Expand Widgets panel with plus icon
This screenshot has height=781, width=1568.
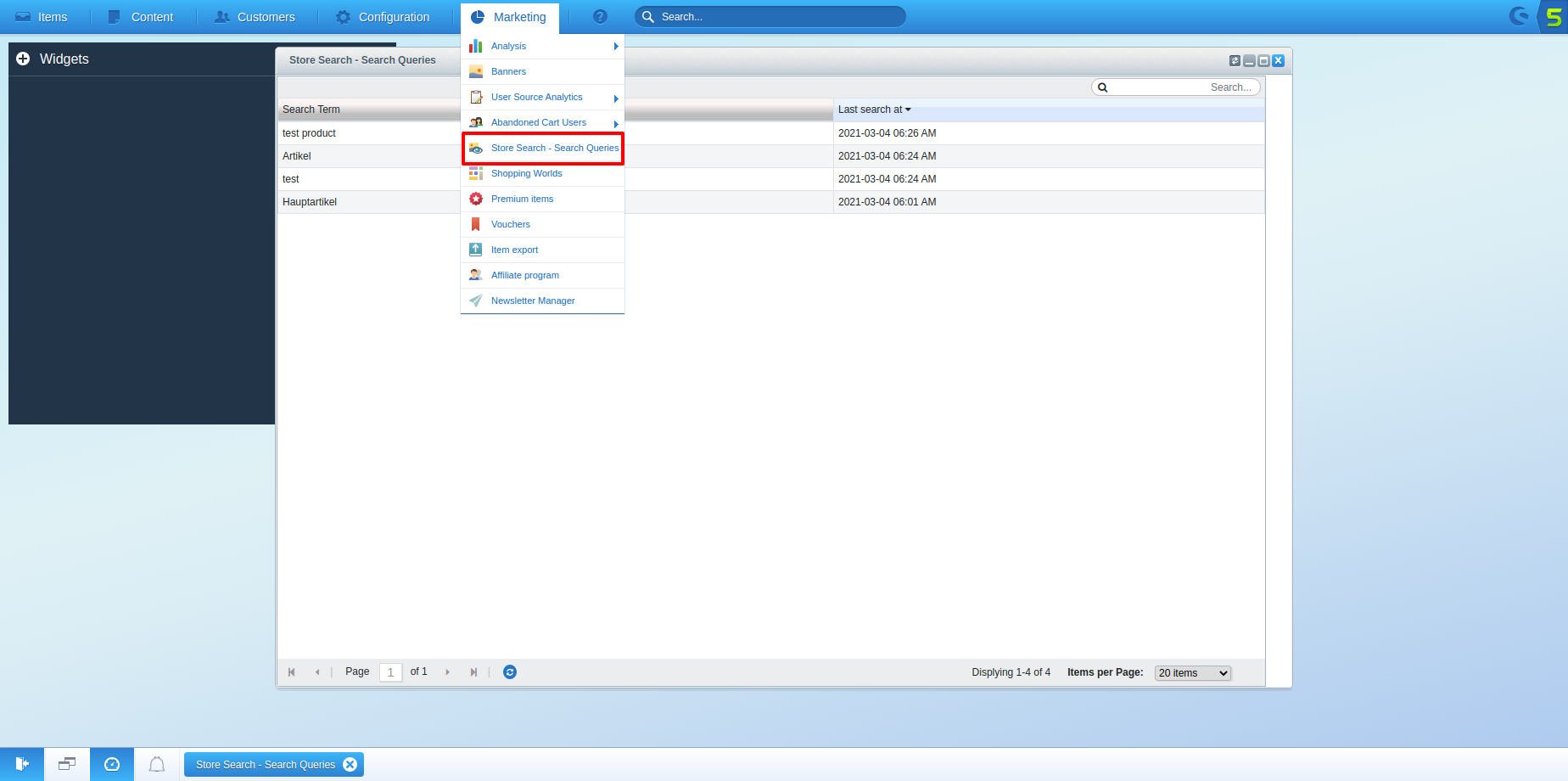(23, 59)
